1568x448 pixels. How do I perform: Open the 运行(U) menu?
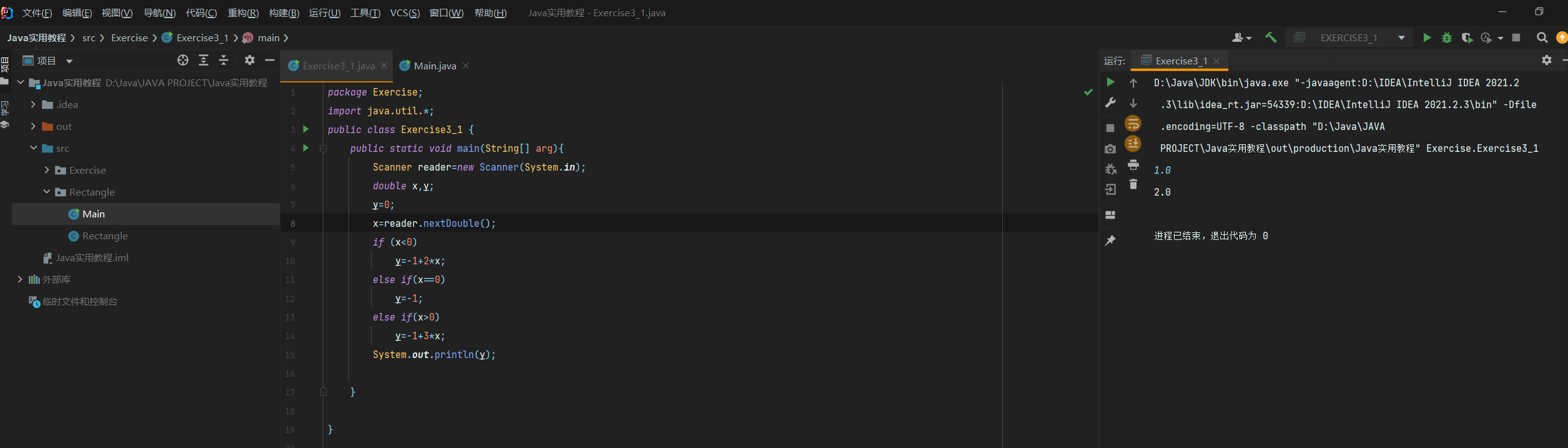tap(325, 12)
